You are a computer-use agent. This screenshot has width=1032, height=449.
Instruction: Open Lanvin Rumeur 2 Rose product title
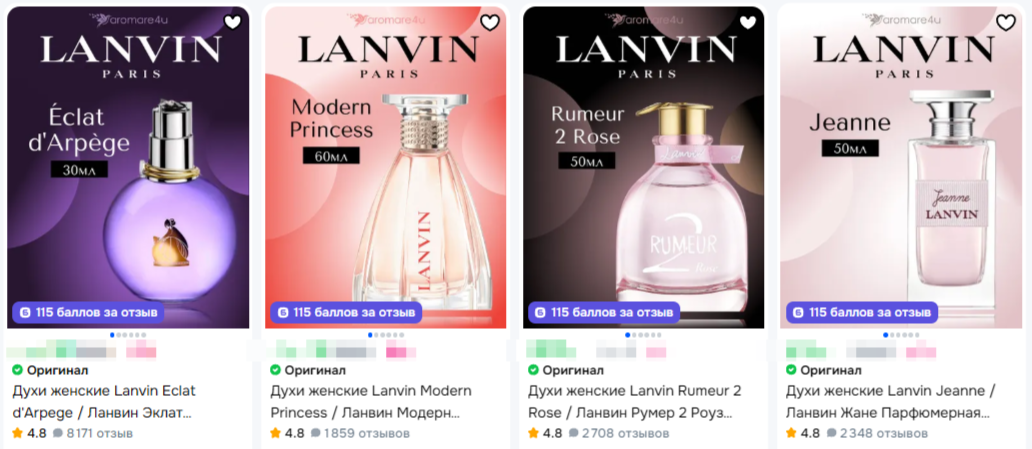pyautogui.click(x=634, y=402)
